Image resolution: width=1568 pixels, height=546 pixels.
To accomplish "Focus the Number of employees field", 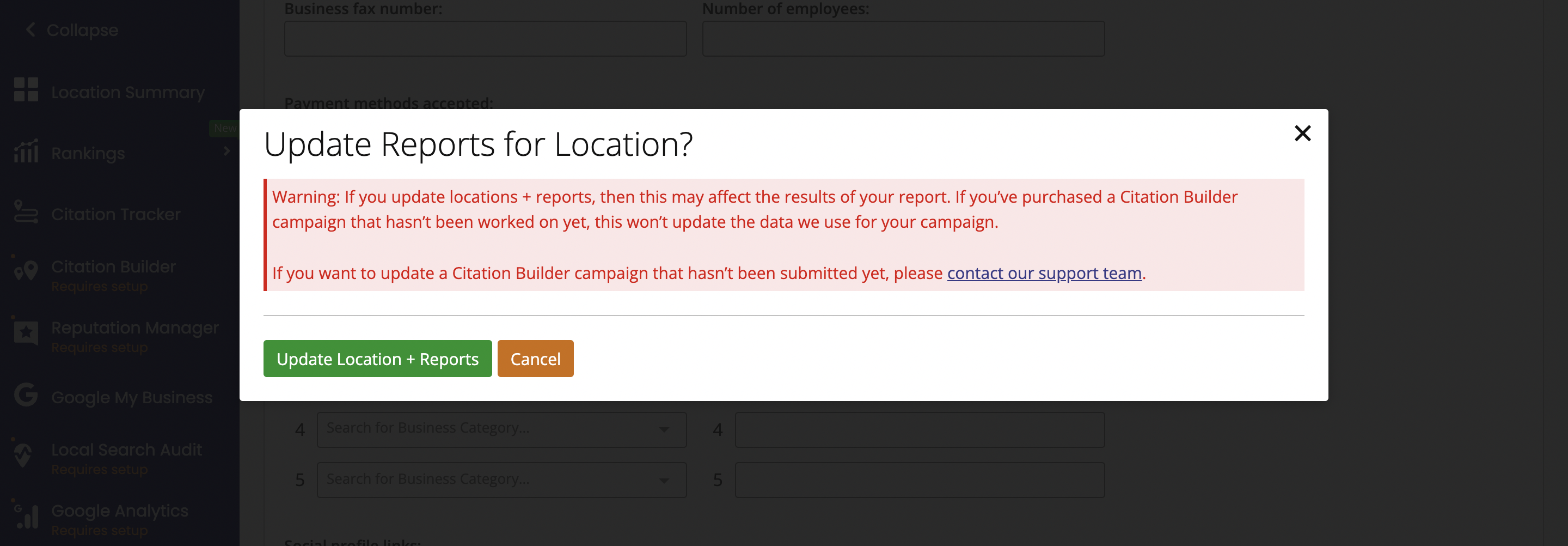I will 903,38.
